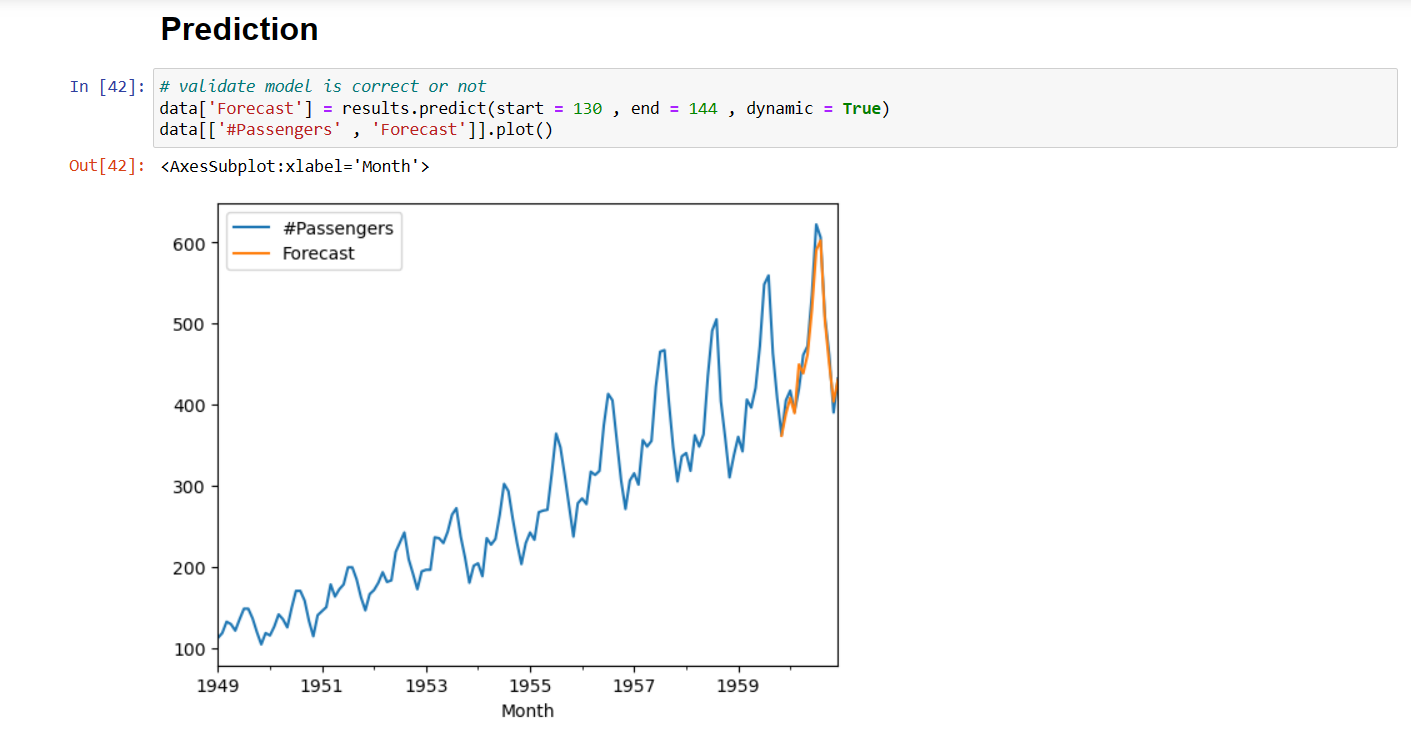Click the '# validate model is correct or not' comment
This screenshot has width=1411, height=749.
[323, 86]
